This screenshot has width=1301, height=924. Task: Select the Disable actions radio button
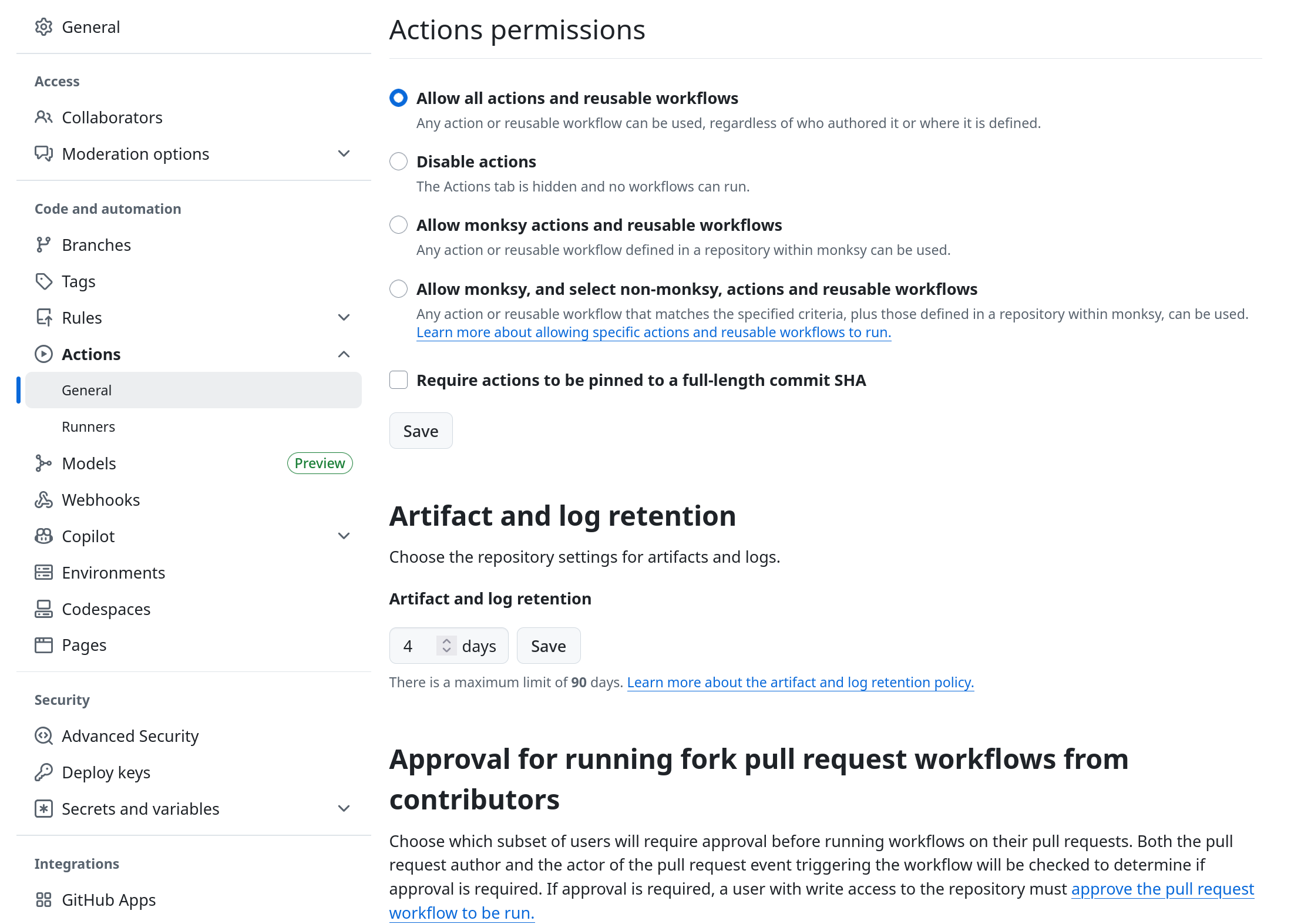(398, 161)
